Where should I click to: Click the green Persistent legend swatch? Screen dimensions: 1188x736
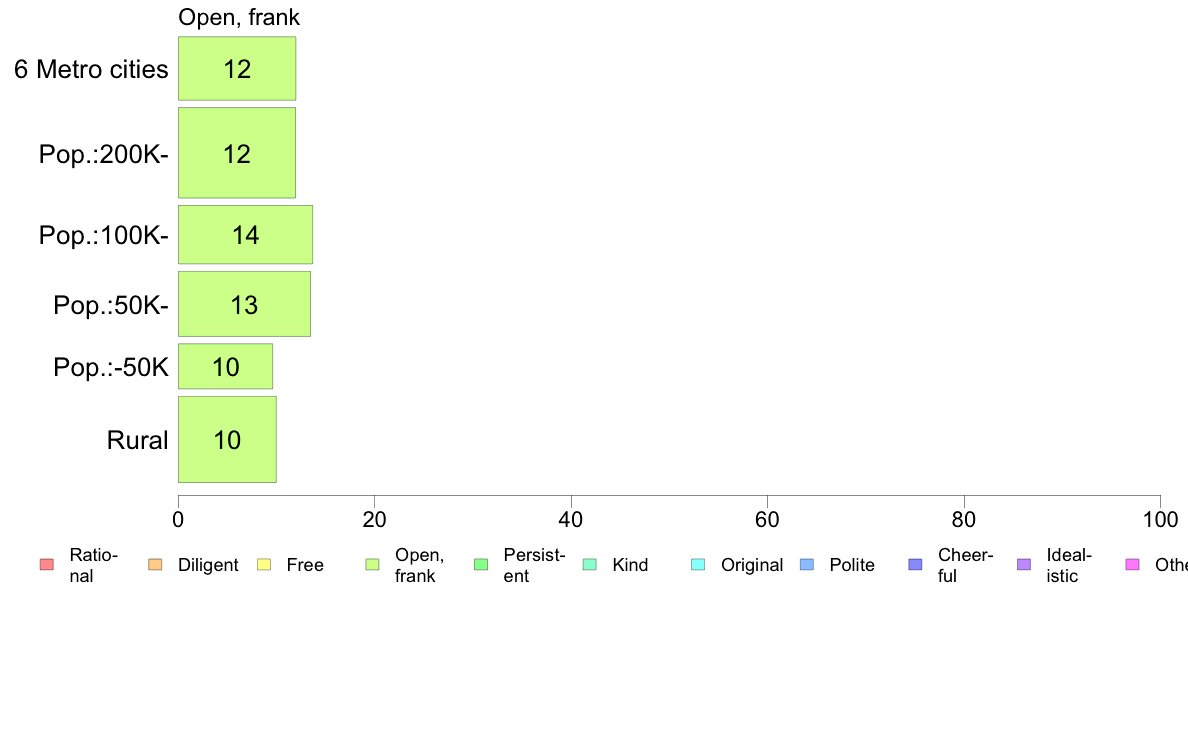(x=481, y=565)
